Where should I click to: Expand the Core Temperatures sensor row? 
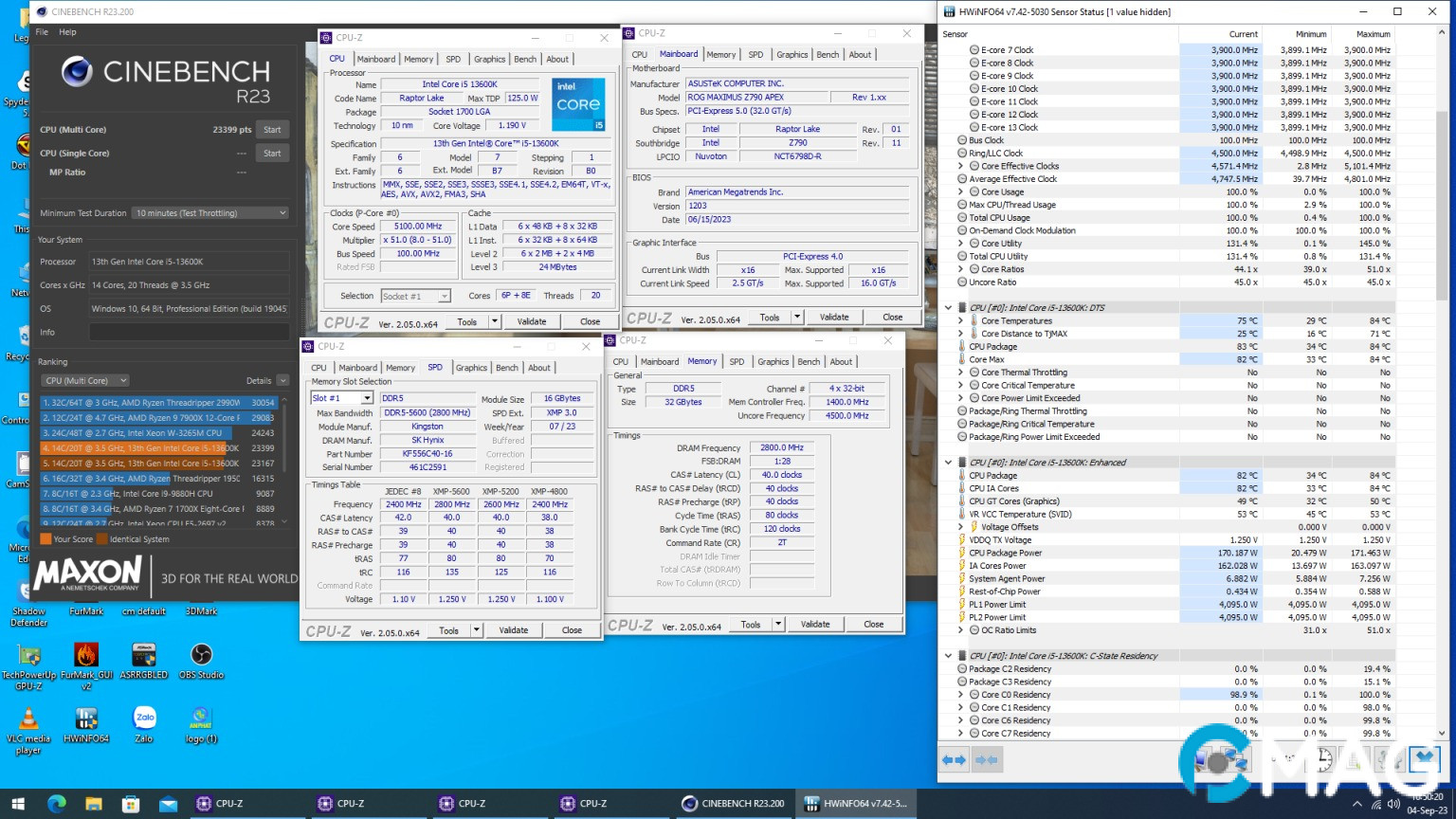(960, 321)
